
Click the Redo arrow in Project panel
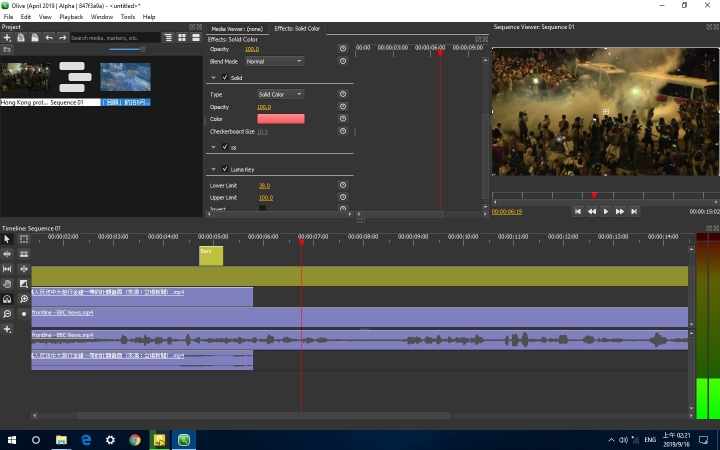tap(62, 38)
